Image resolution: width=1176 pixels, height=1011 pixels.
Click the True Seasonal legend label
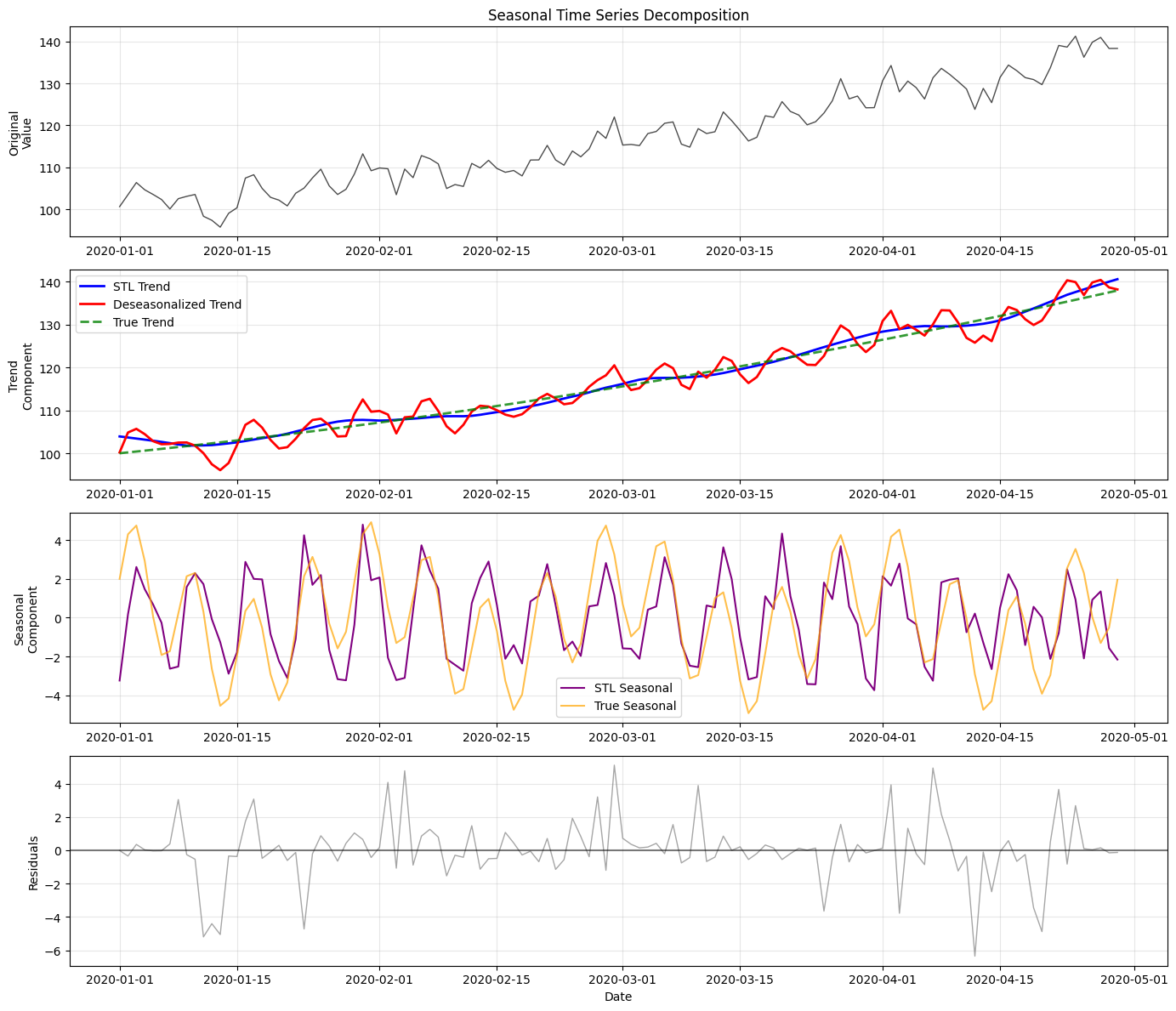point(634,706)
